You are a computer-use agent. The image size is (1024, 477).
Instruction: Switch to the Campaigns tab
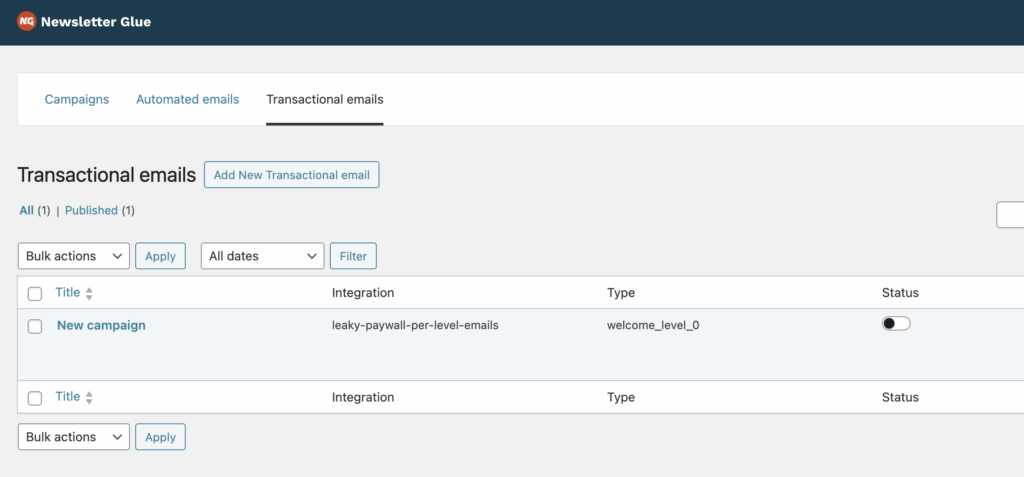click(x=77, y=100)
